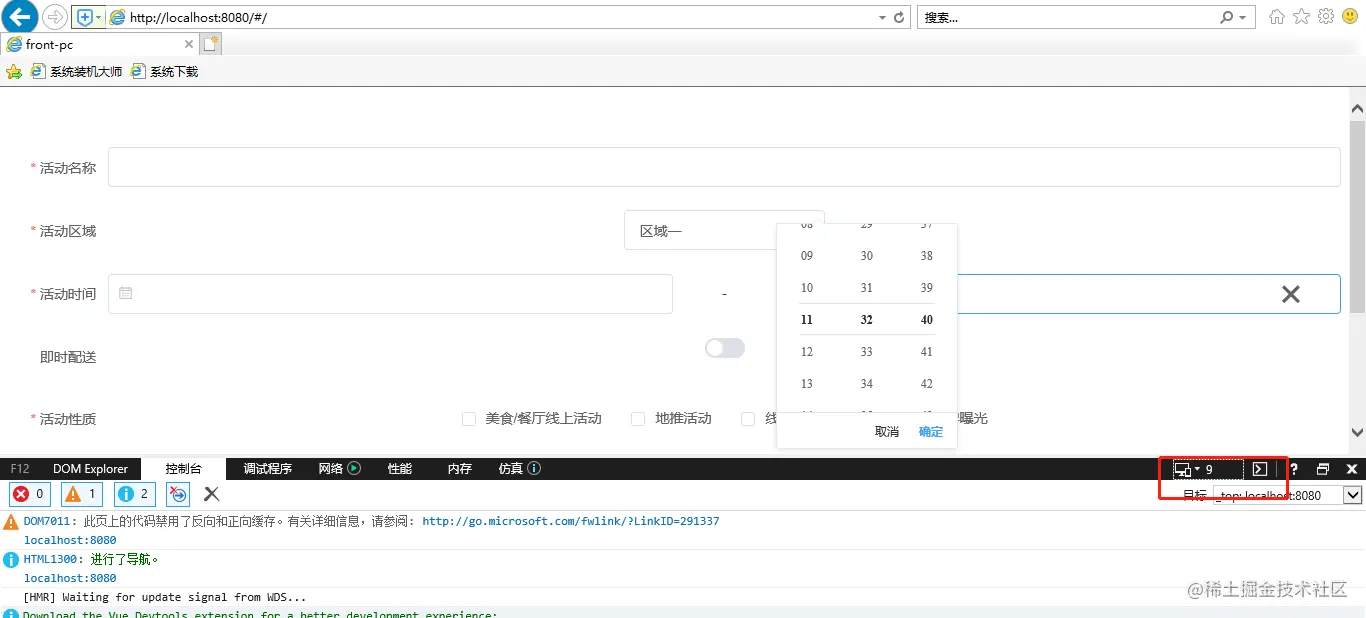Open the console drawer icon near devtools top right

[x=1259, y=468]
